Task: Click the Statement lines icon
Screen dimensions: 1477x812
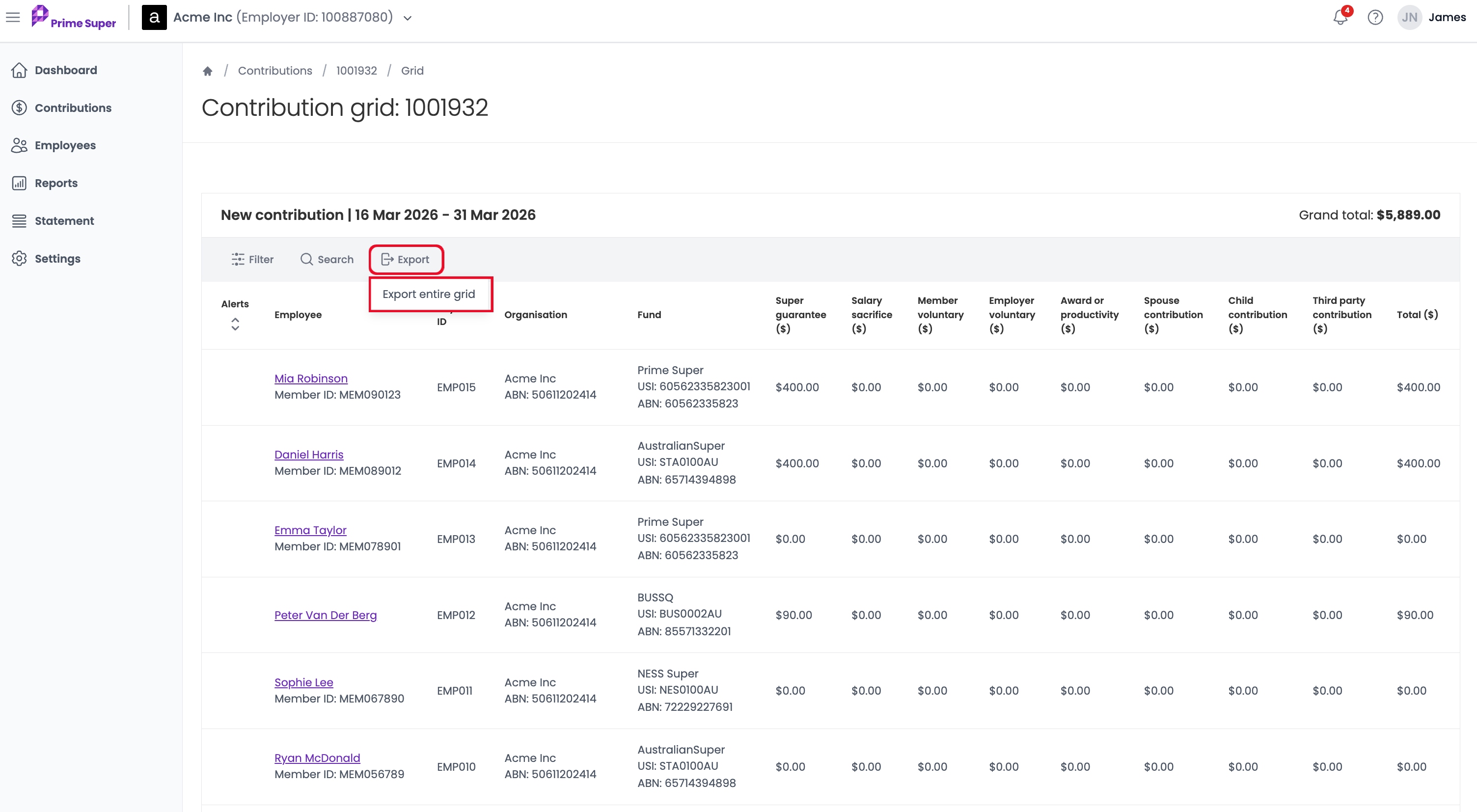Action: pyautogui.click(x=20, y=221)
